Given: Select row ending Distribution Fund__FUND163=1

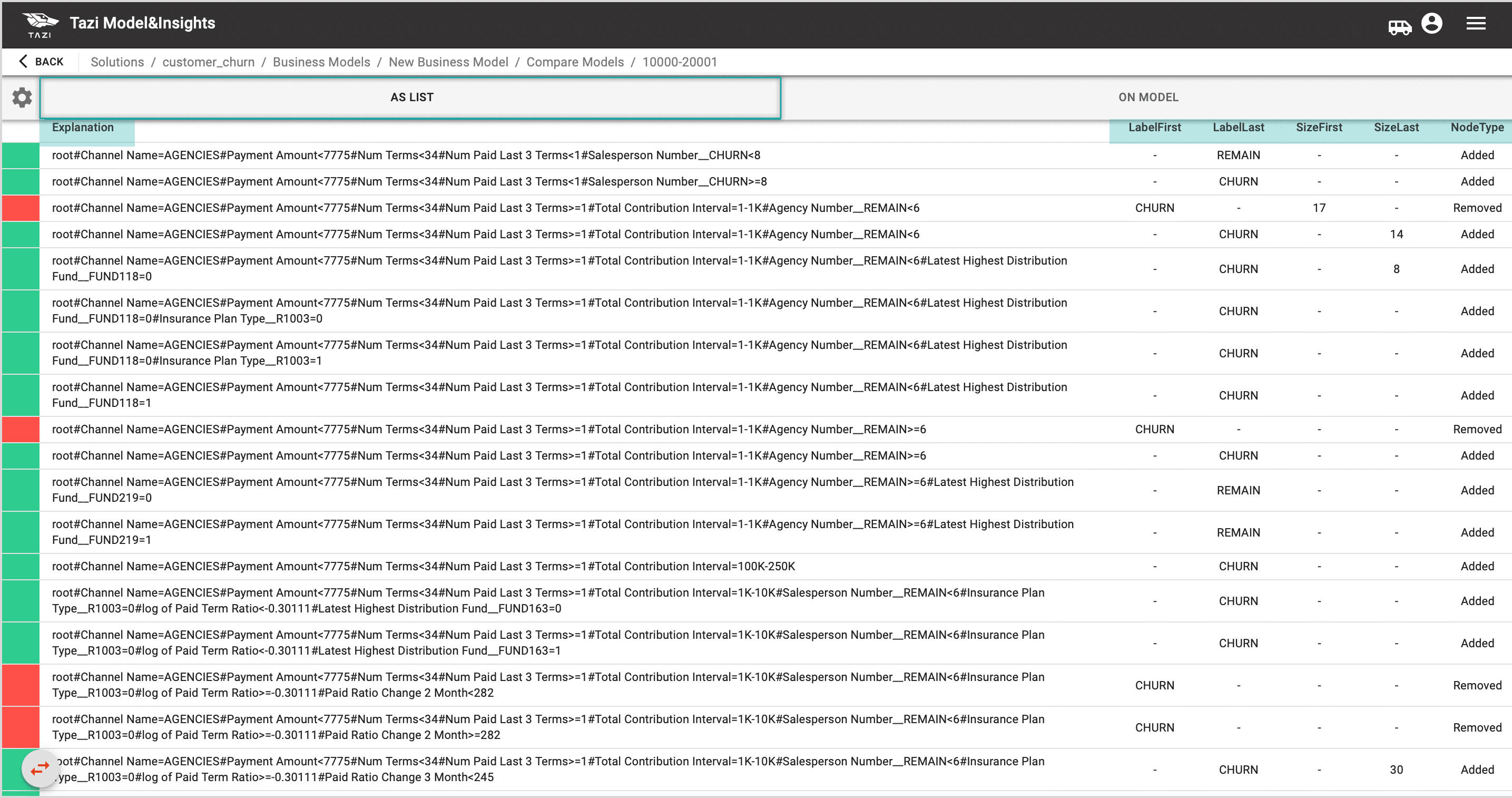Looking at the screenshot, I should click(x=756, y=644).
